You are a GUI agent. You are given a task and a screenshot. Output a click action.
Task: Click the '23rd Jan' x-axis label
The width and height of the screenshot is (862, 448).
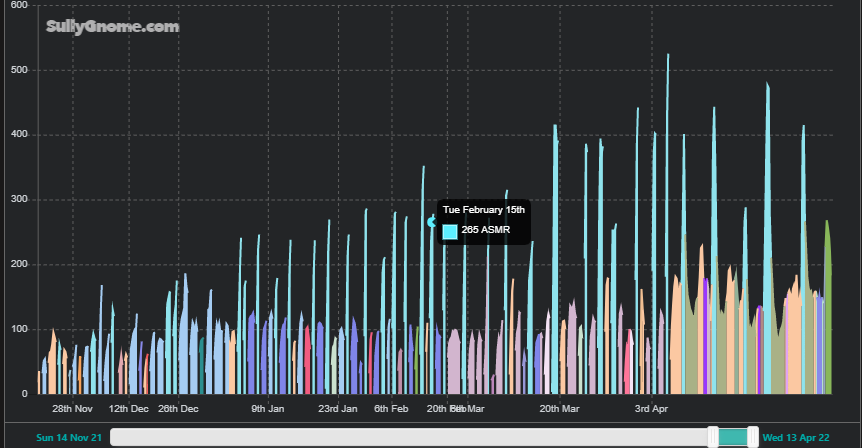pyautogui.click(x=338, y=409)
